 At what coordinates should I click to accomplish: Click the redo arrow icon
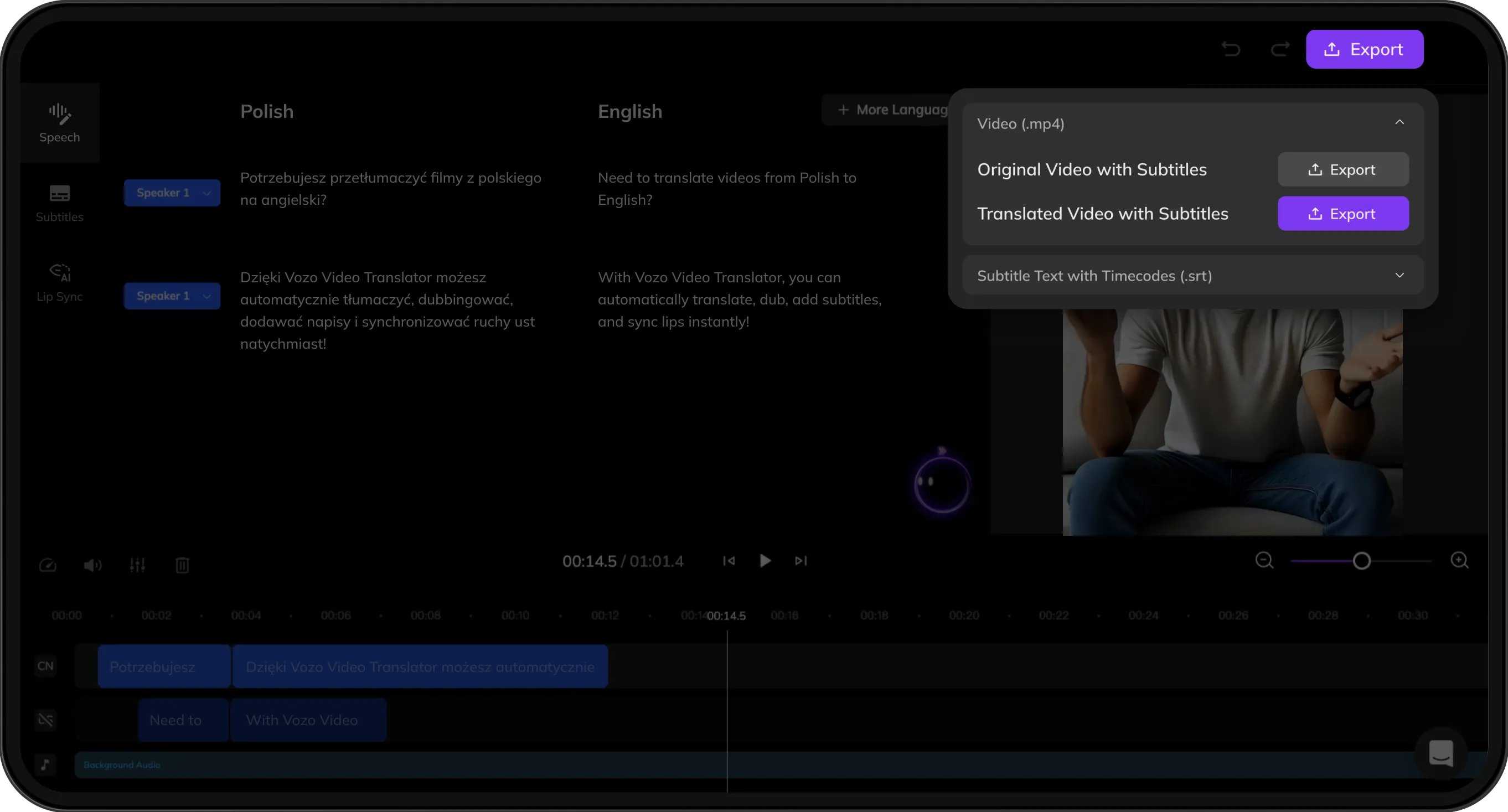pos(1280,49)
